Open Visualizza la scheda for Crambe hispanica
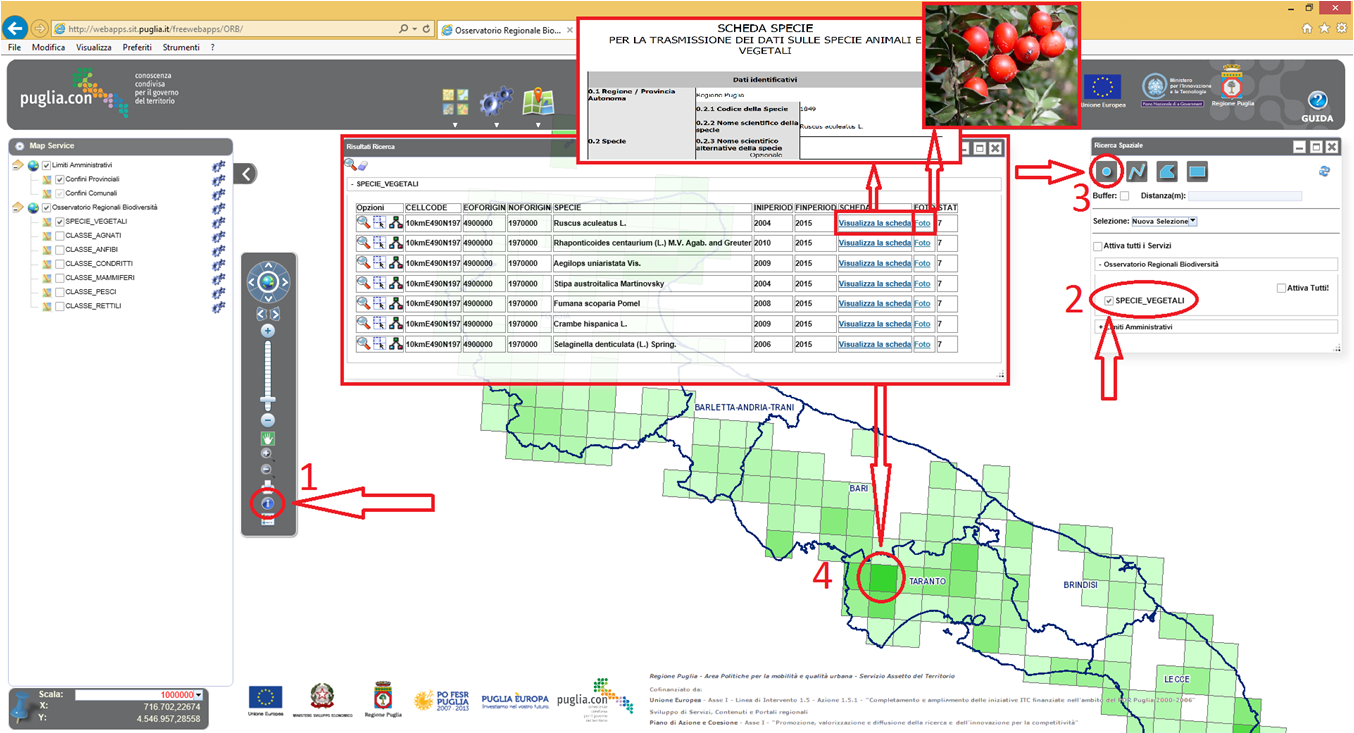Image resolution: width=1354 pixels, height=733 pixels. (874, 324)
